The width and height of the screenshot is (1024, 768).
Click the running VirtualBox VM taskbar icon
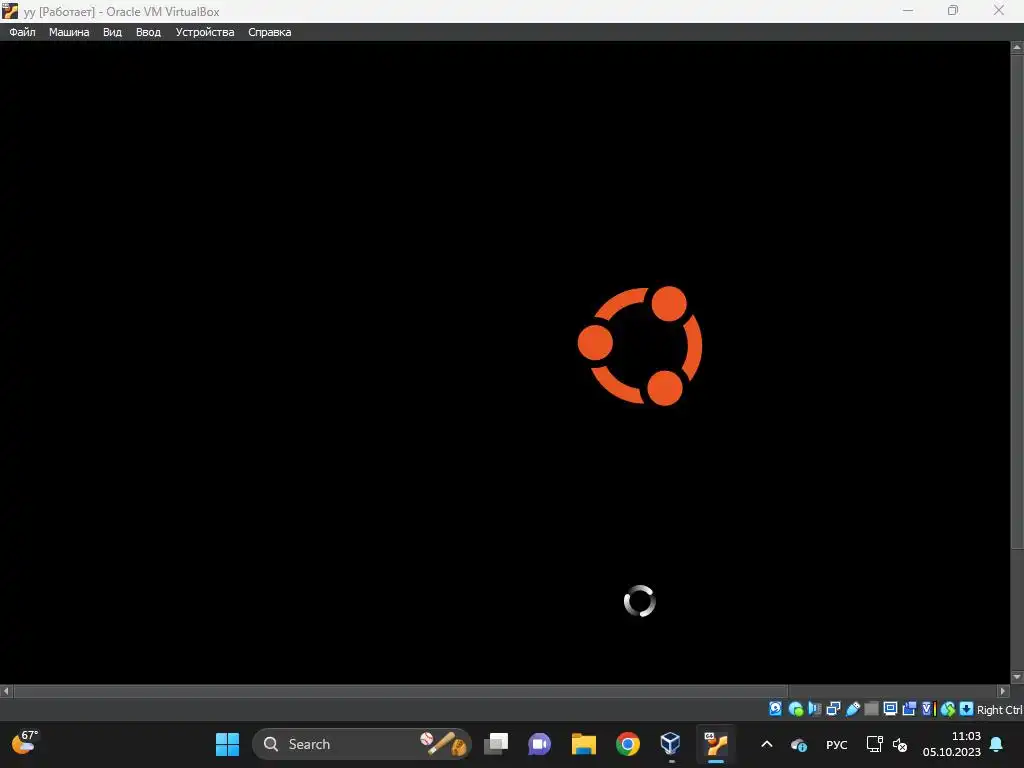pos(716,744)
